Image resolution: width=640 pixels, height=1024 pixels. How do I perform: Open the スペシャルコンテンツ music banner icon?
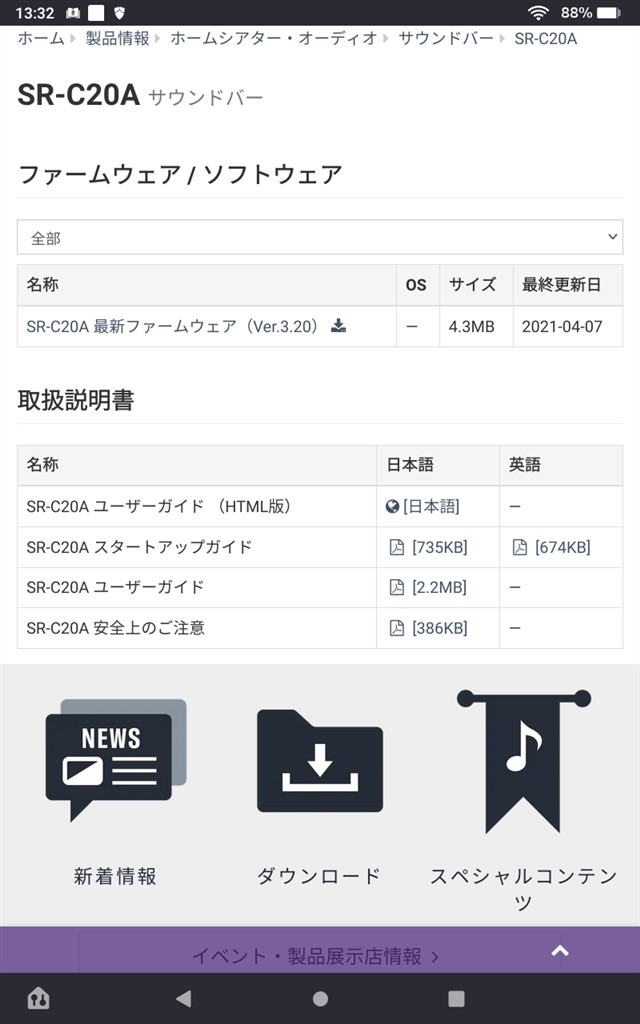tap(524, 761)
